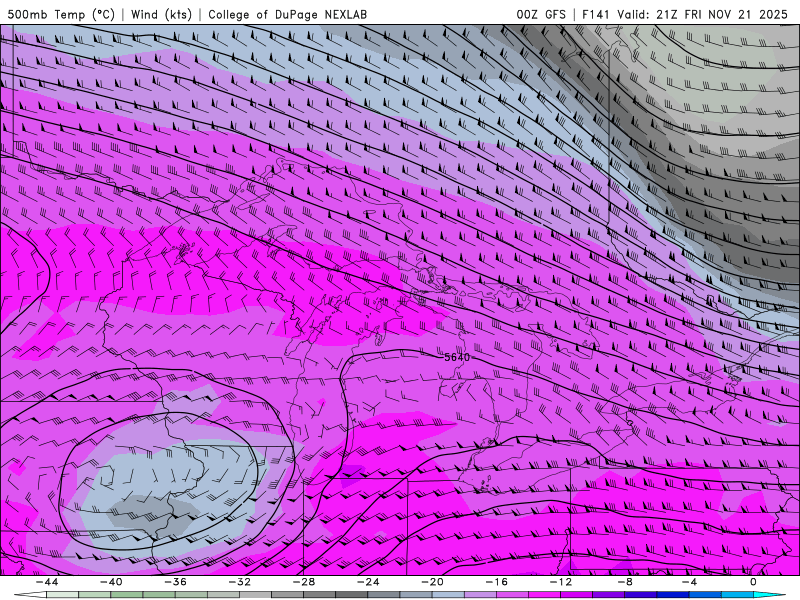The height and width of the screenshot is (600, 800).
Task: Click the "Valid: 21Z FRI NOV 21 2025" text
Action: pos(702,14)
